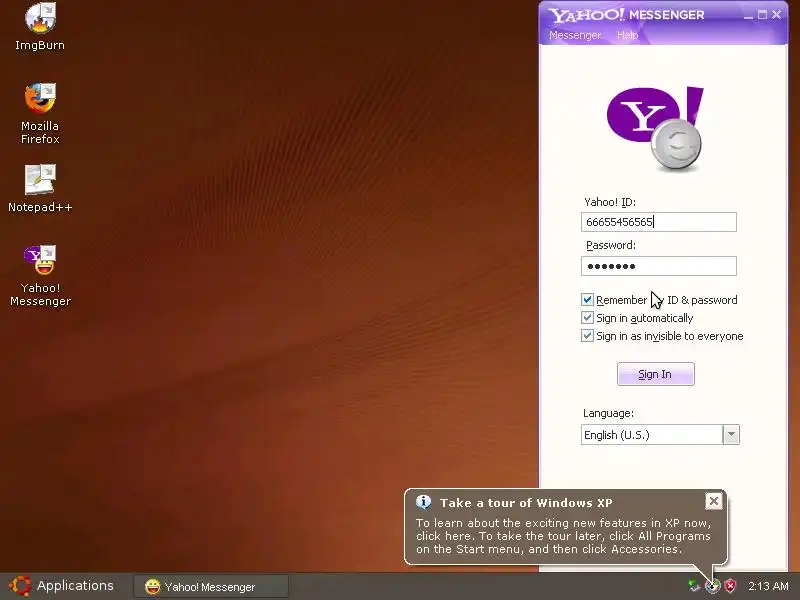Close the Yahoo! Messenger window
800x600 pixels.
[x=777, y=15]
